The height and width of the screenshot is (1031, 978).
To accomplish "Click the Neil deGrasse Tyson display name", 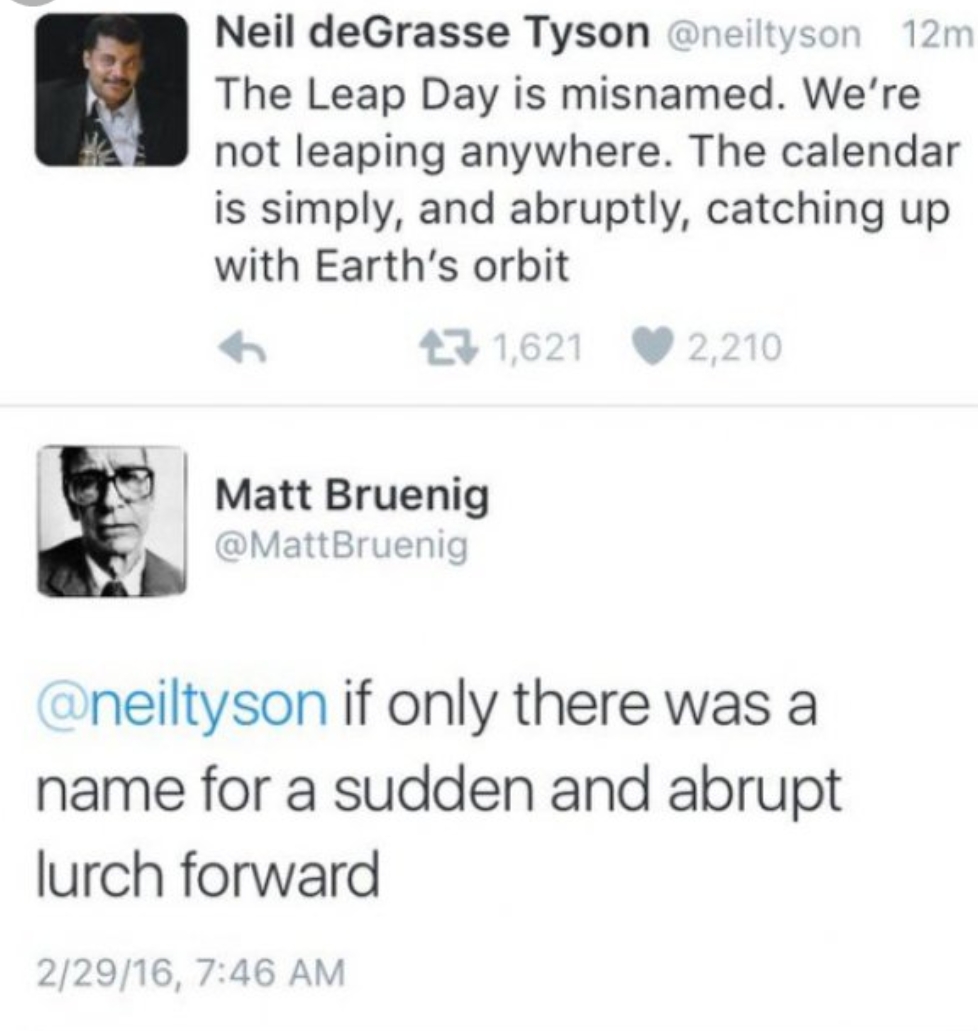I will coord(432,33).
